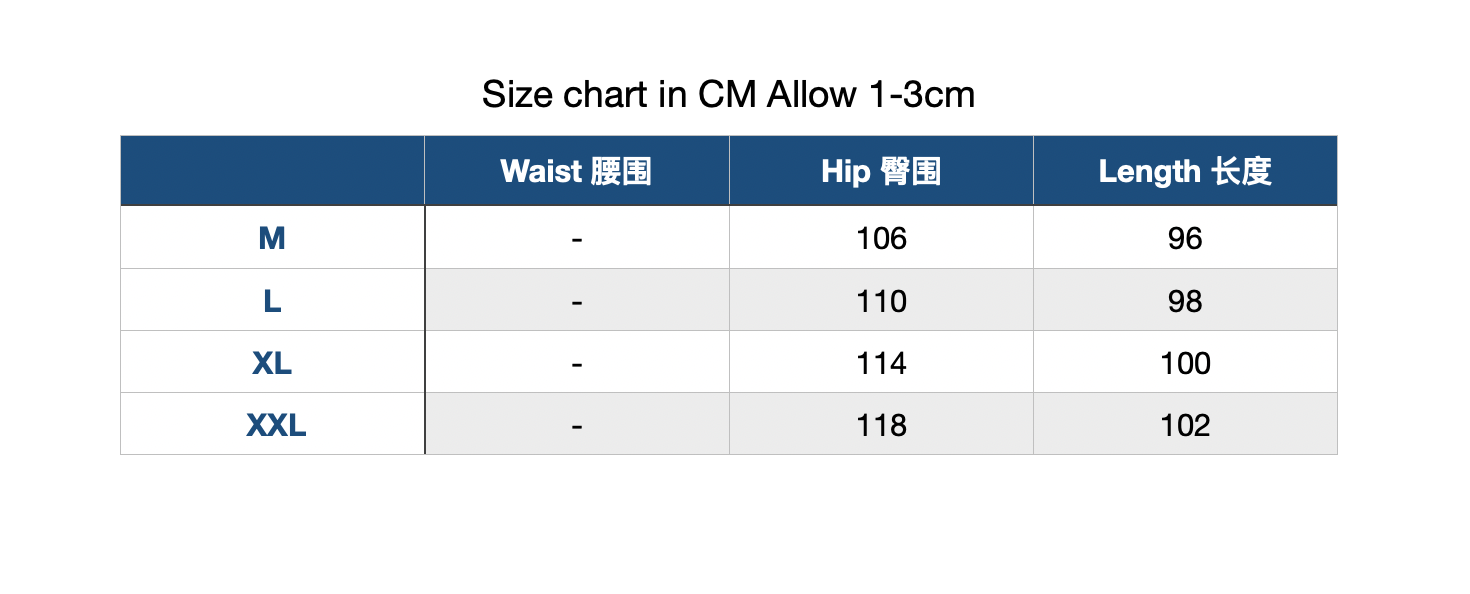This screenshot has width=1470, height=594.
Task: Select the length value 96 cell
Action: point(1185,238)
